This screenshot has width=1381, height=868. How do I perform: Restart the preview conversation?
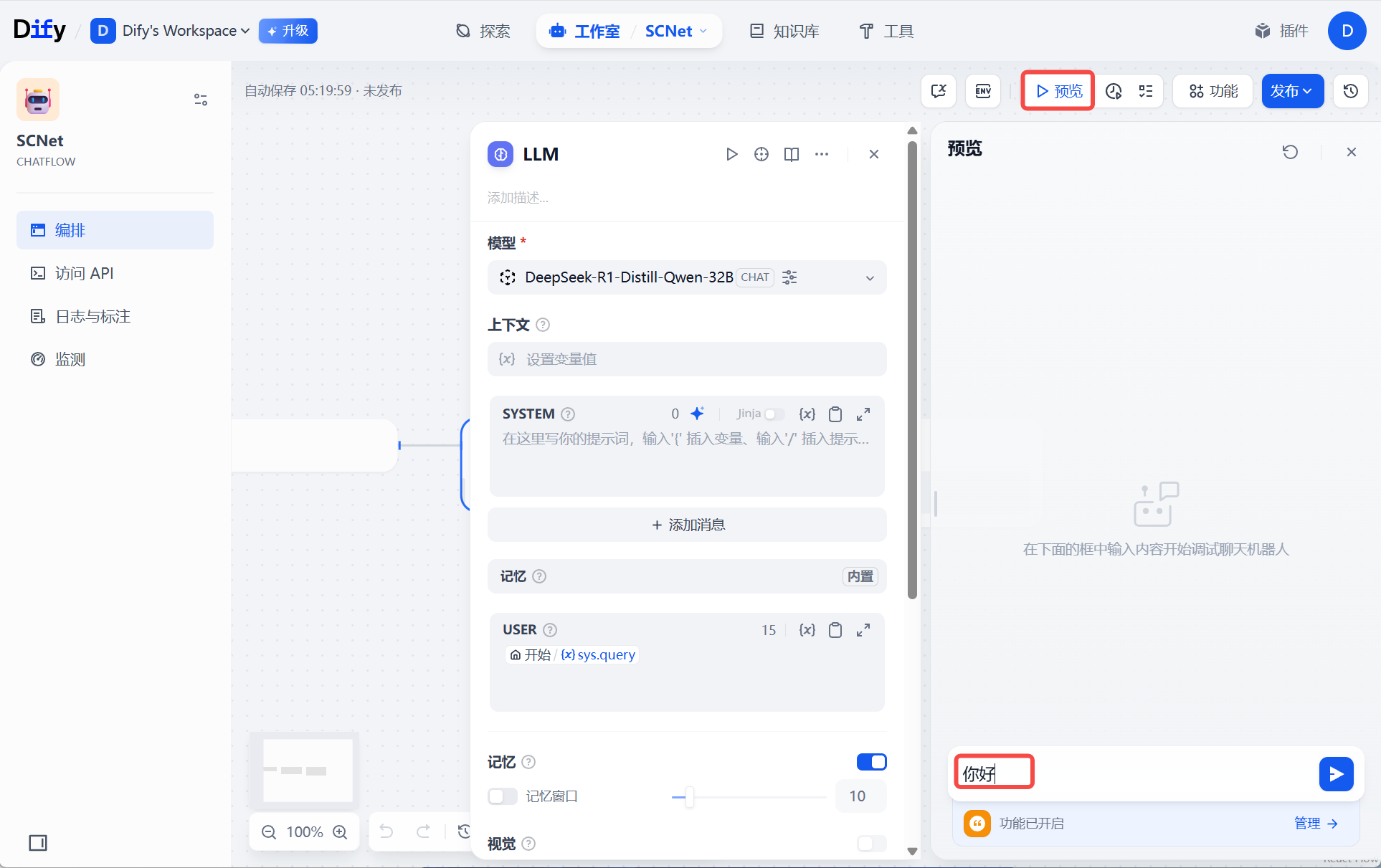tap(1290, 152)
